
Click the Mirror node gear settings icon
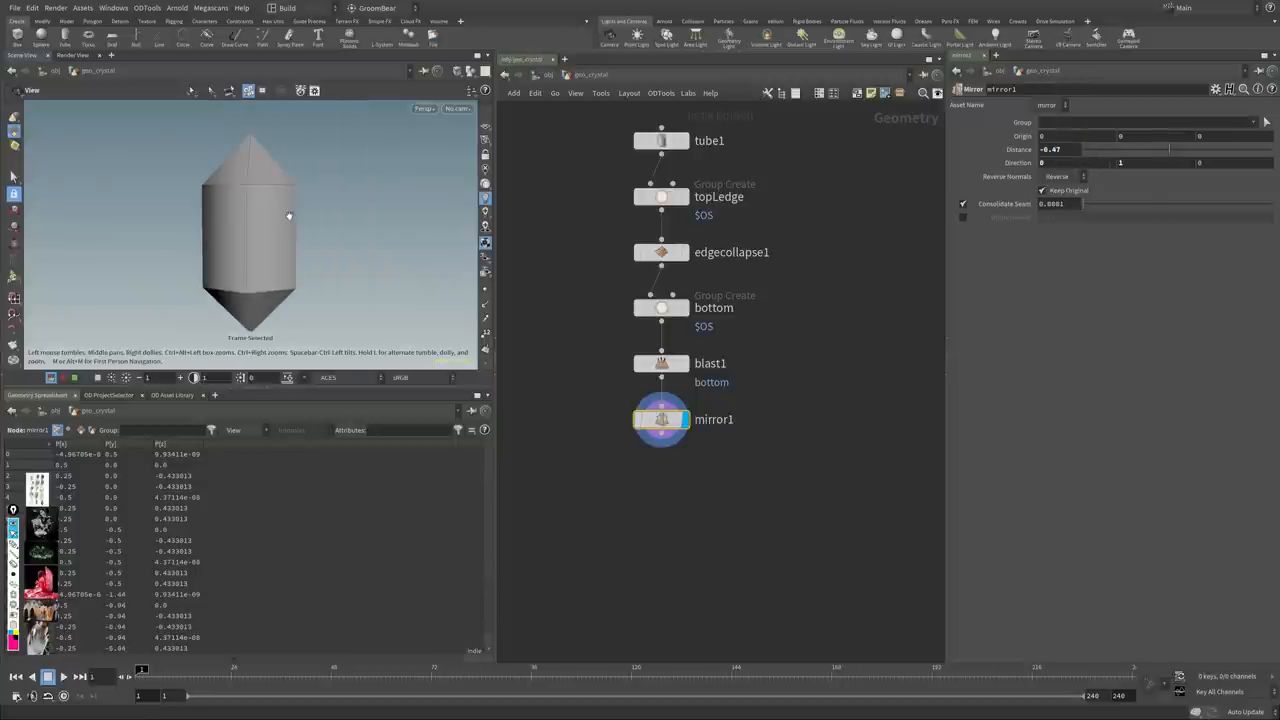tap(1215, 89)
